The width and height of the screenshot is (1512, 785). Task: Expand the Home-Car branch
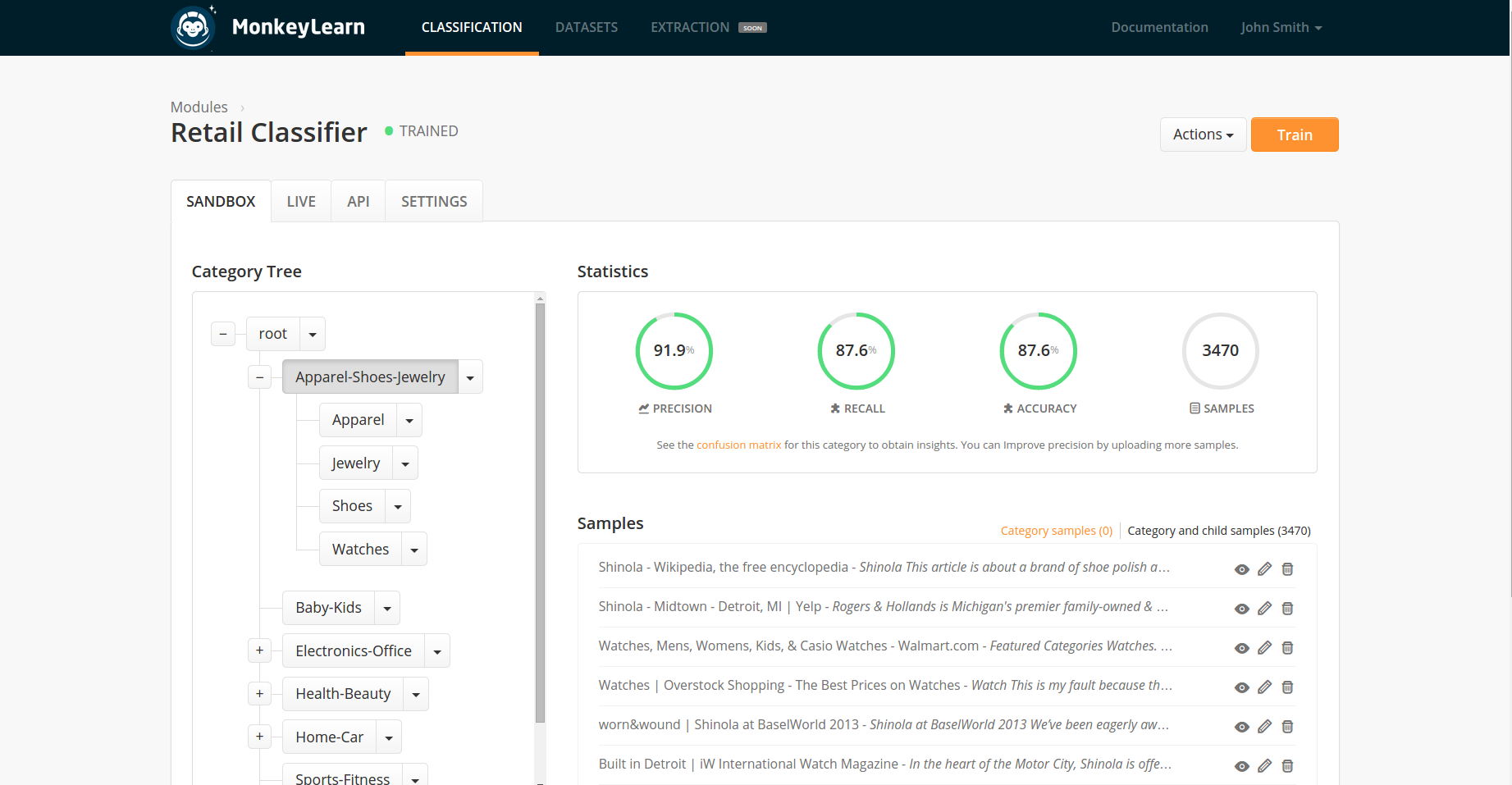tap(259, 737)
